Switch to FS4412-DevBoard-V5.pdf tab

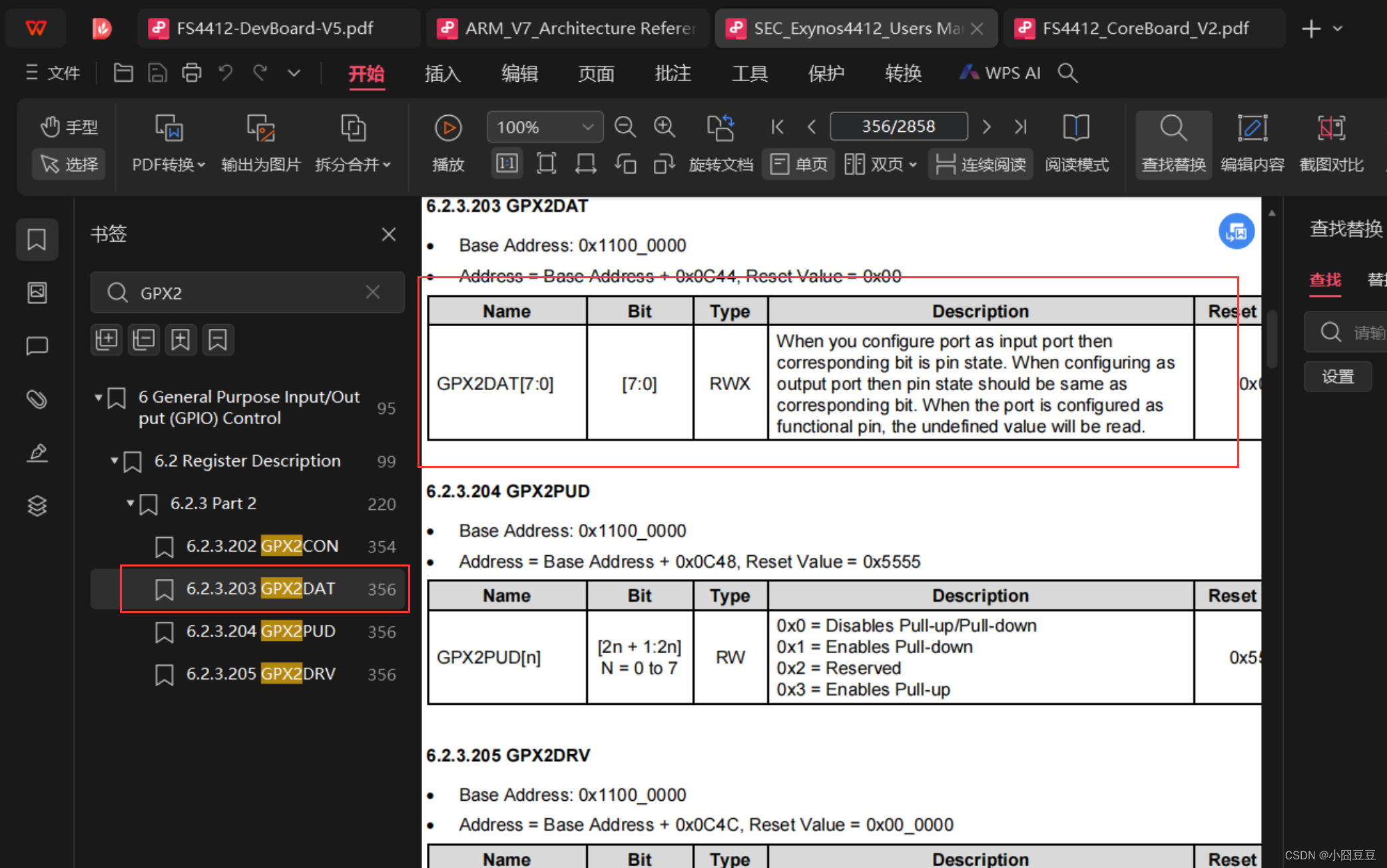pyautogui.click(x=278, y=28)
